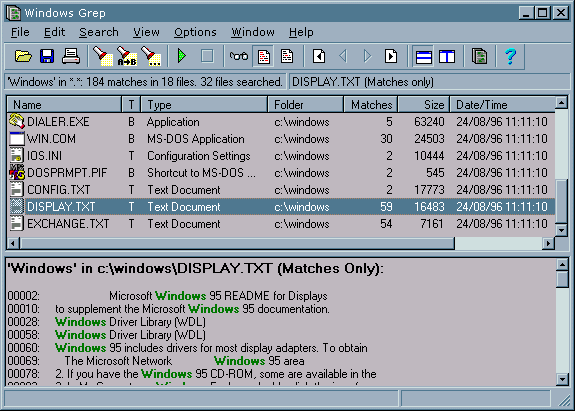Click the file list scroll down arrow
575x411 pixels.
tap(561, 230)
